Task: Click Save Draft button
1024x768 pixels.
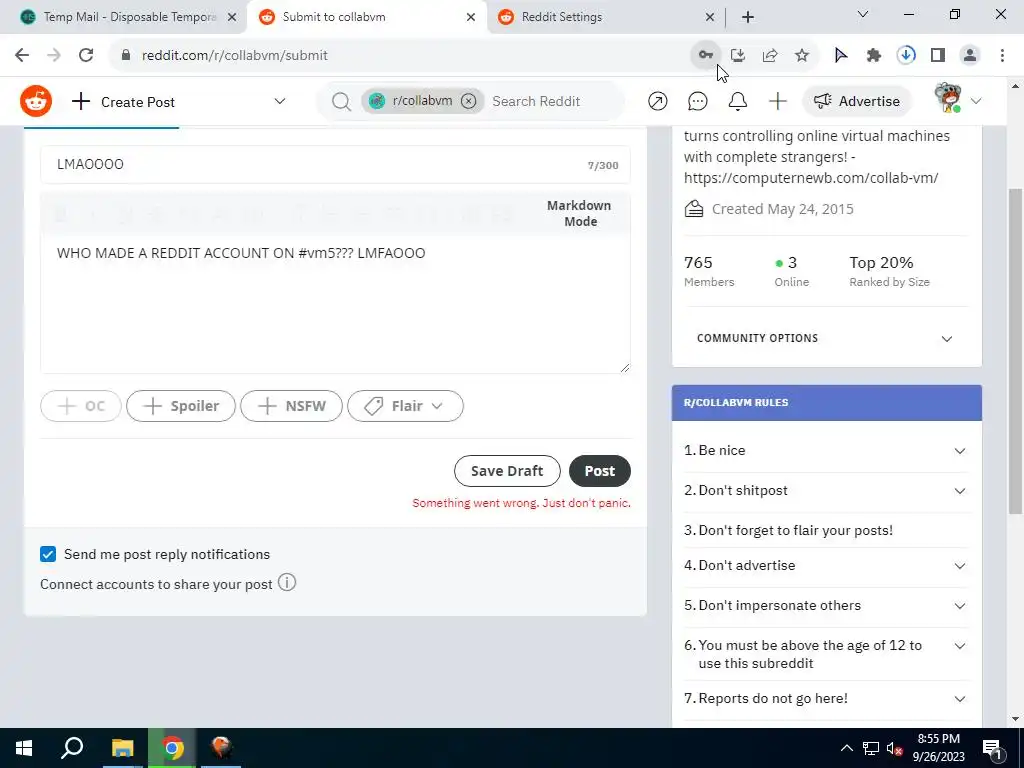Action: coord(507,471)
